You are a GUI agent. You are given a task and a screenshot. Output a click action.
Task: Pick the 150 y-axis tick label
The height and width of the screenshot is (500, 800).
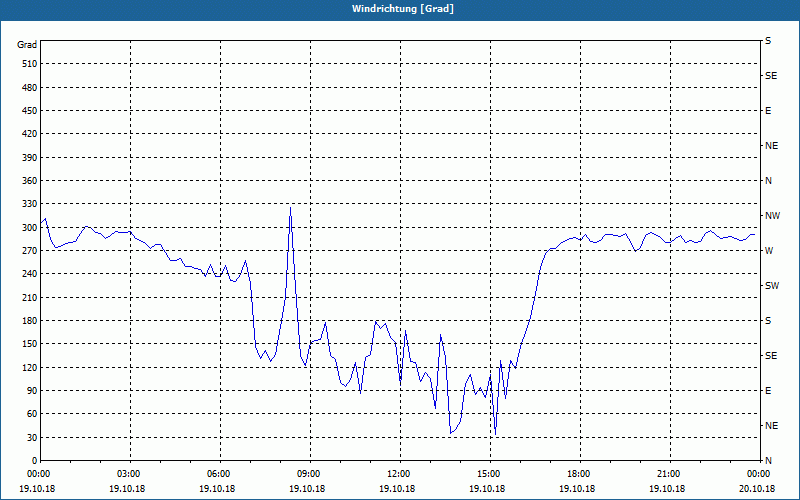coord(29,344)
